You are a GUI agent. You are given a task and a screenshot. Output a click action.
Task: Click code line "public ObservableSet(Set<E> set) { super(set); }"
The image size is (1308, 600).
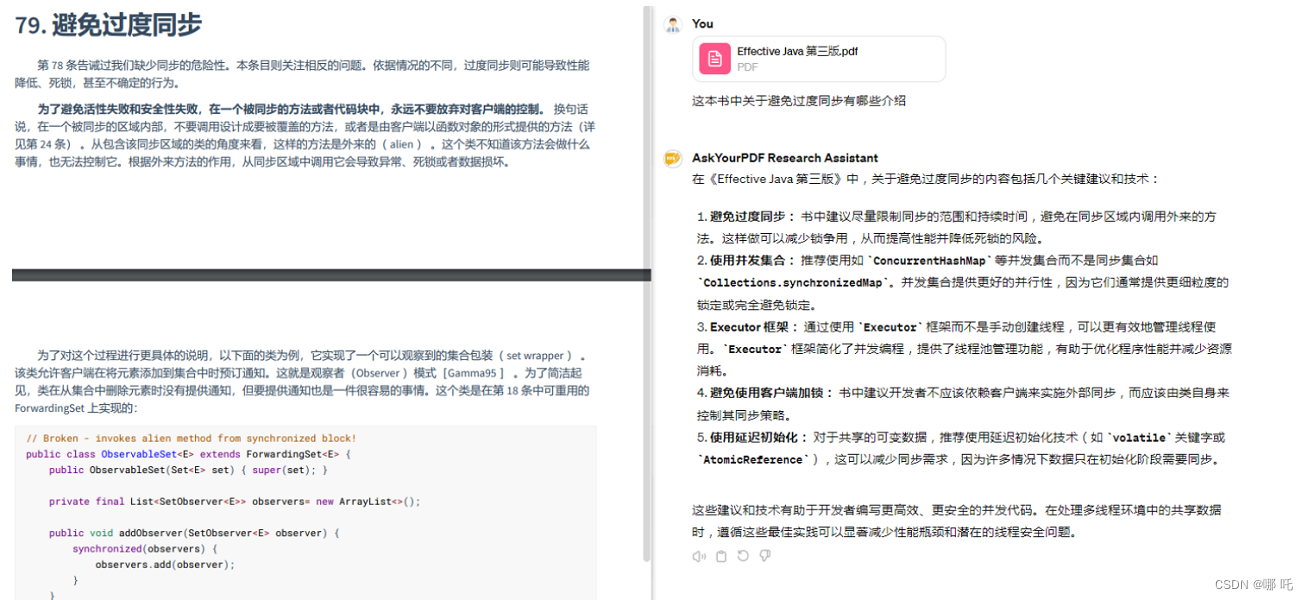coord(188,470)
